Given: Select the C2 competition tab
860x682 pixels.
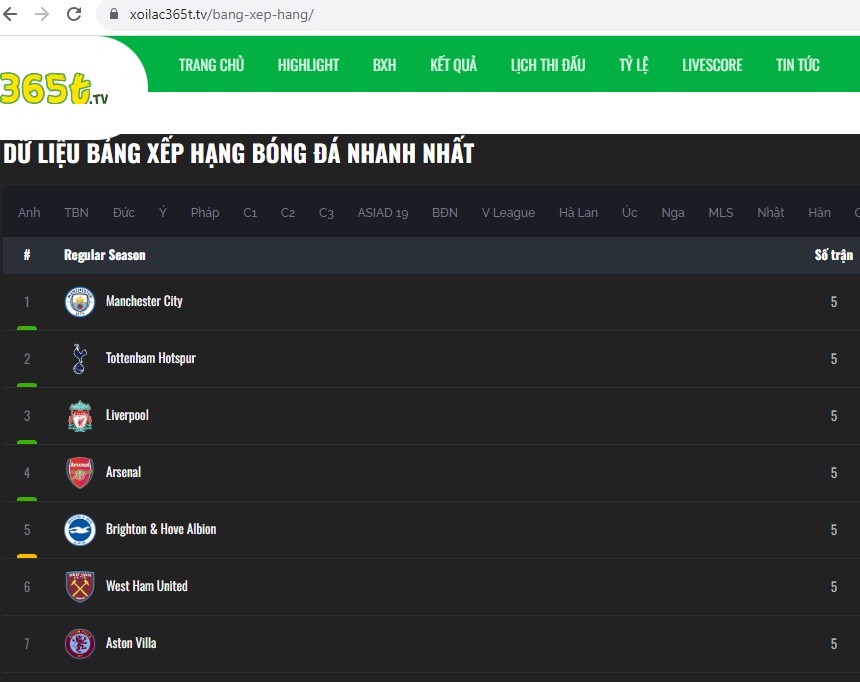Looking at the screenshot, I should (x=288, y=212).
